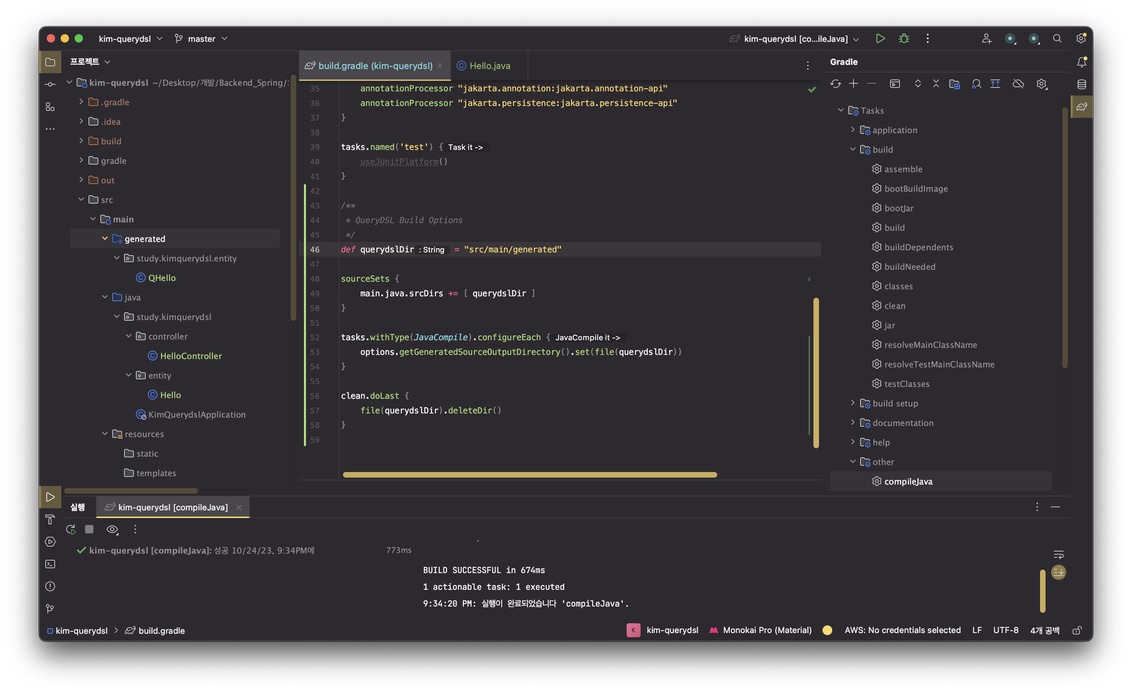Click UTF-8 encoding in status bar
The height and width of the screenshot is (693, 1132).
click(1006, 630)
